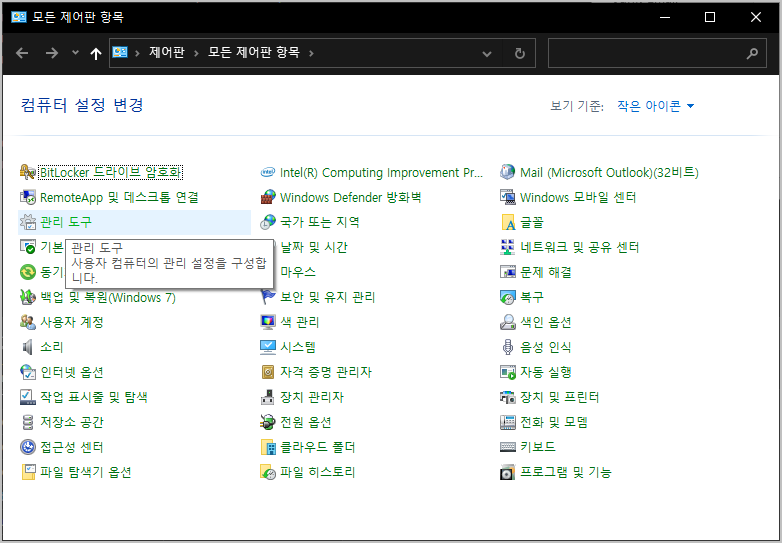Minimize the 모든 제어판 항목 window
Viewport: 782px width, 543px height.
[x=665, y=17]
